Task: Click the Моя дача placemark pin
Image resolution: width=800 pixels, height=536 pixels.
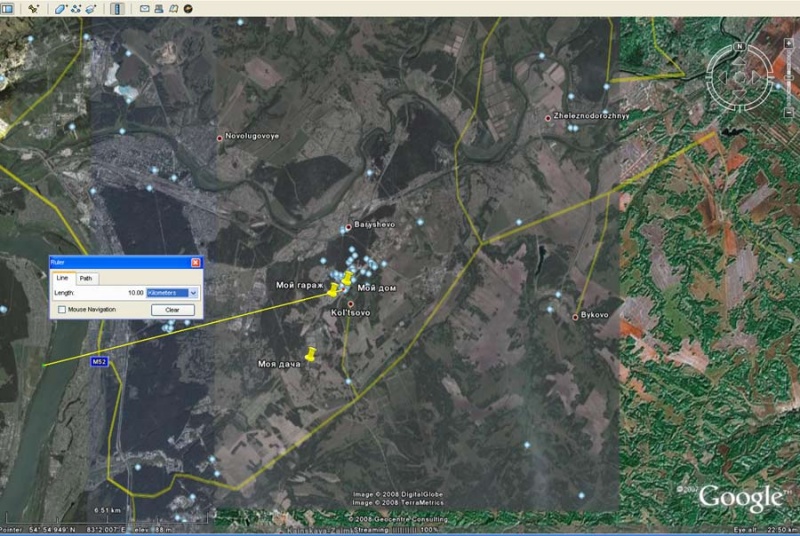Action: (x=310, y=354)
